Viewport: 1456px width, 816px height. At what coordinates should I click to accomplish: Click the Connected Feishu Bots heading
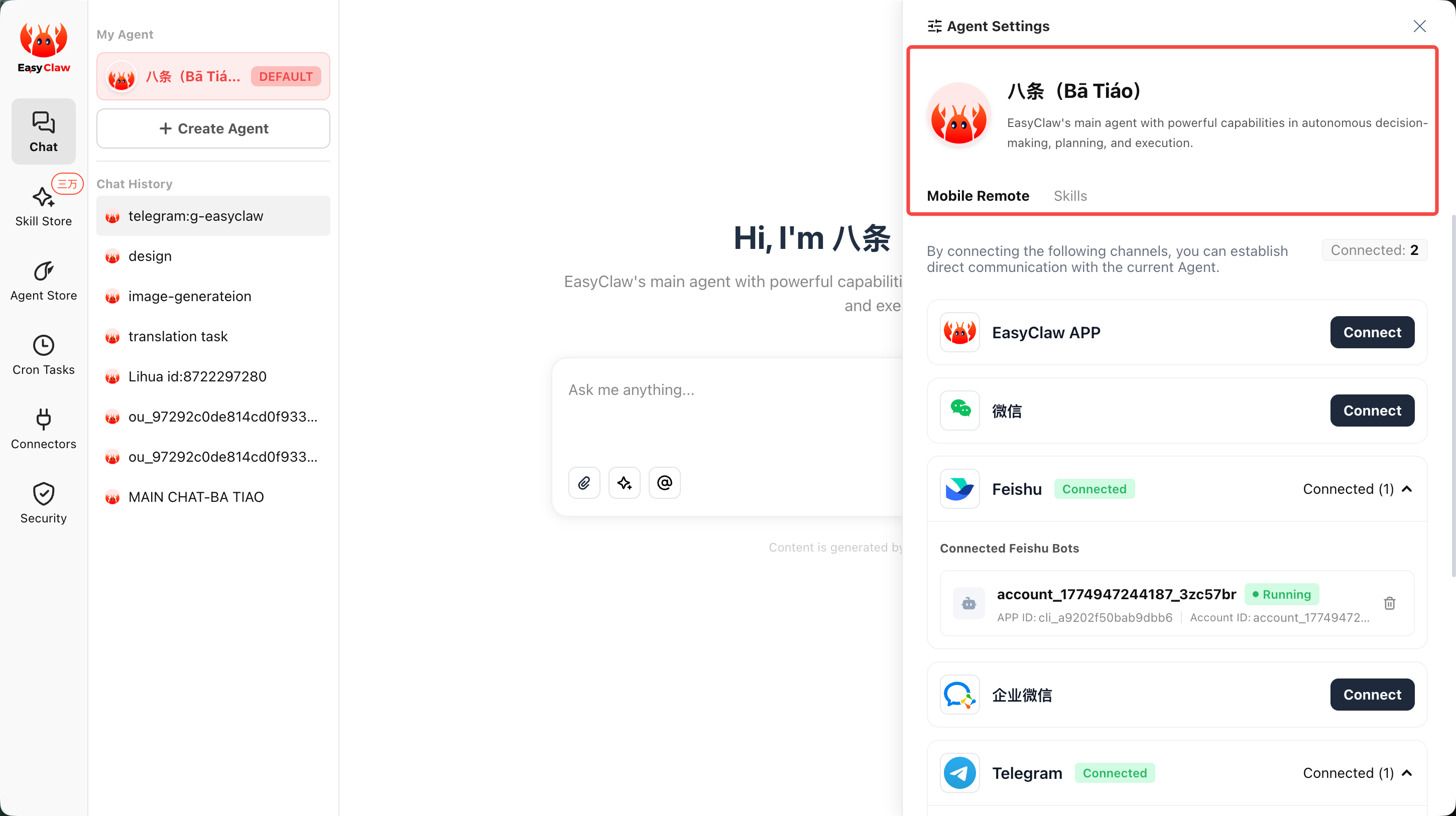tap(1009, 548)
